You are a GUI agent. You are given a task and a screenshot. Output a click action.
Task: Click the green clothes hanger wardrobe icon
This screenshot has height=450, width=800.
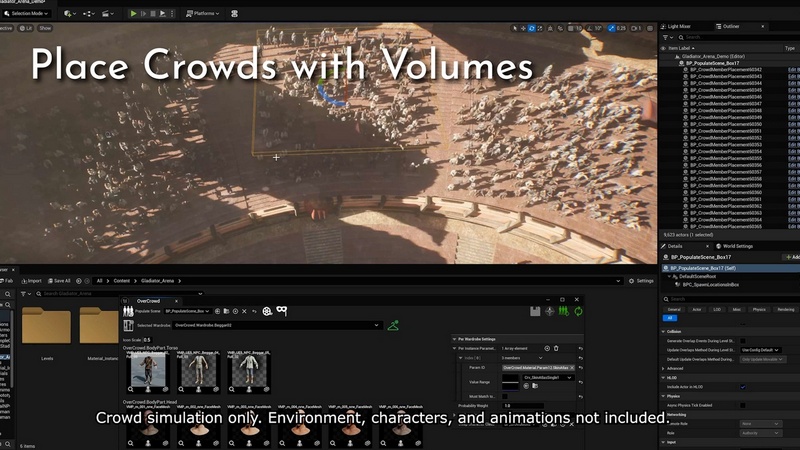coord(393,325)
